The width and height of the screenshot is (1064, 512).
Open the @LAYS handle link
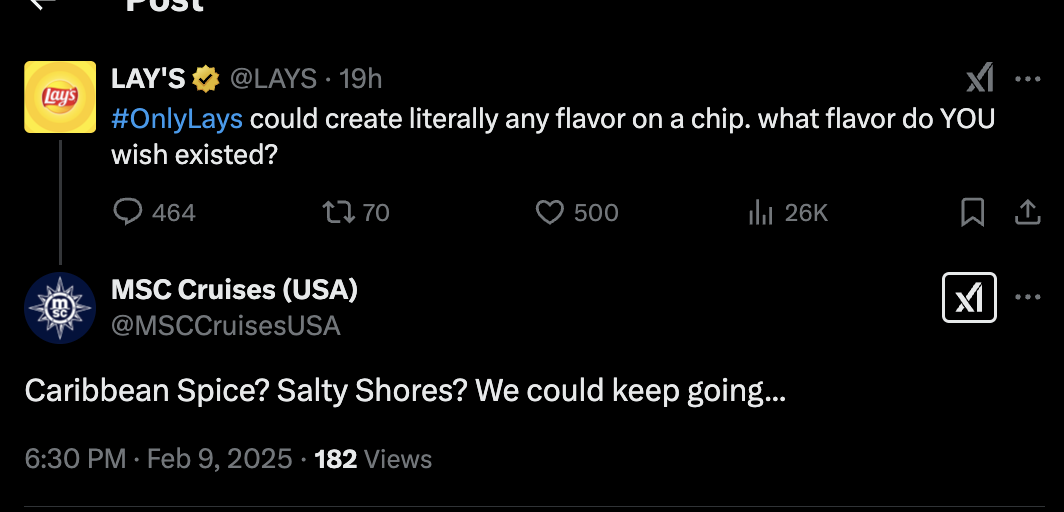(x=273, y=78)
